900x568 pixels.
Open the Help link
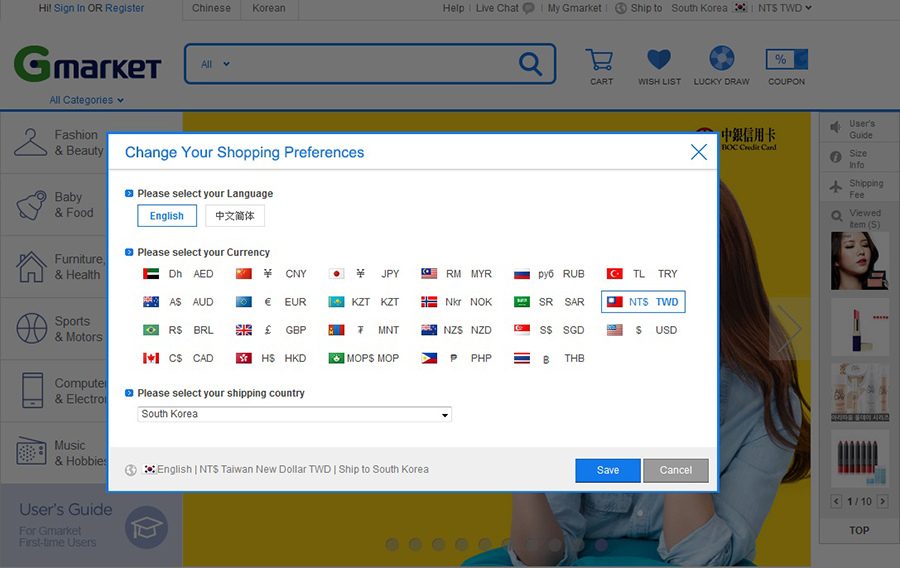(x=453, y=8)
